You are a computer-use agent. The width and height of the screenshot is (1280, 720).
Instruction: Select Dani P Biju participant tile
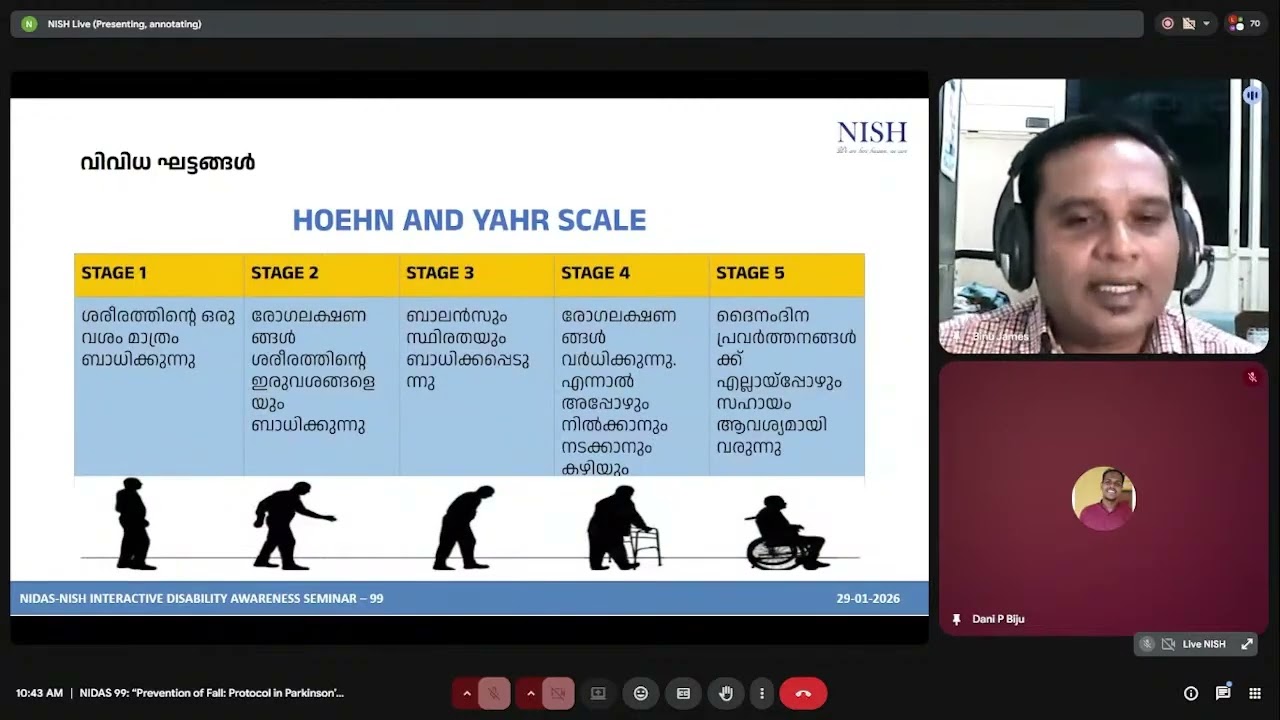coord(1103,498)
